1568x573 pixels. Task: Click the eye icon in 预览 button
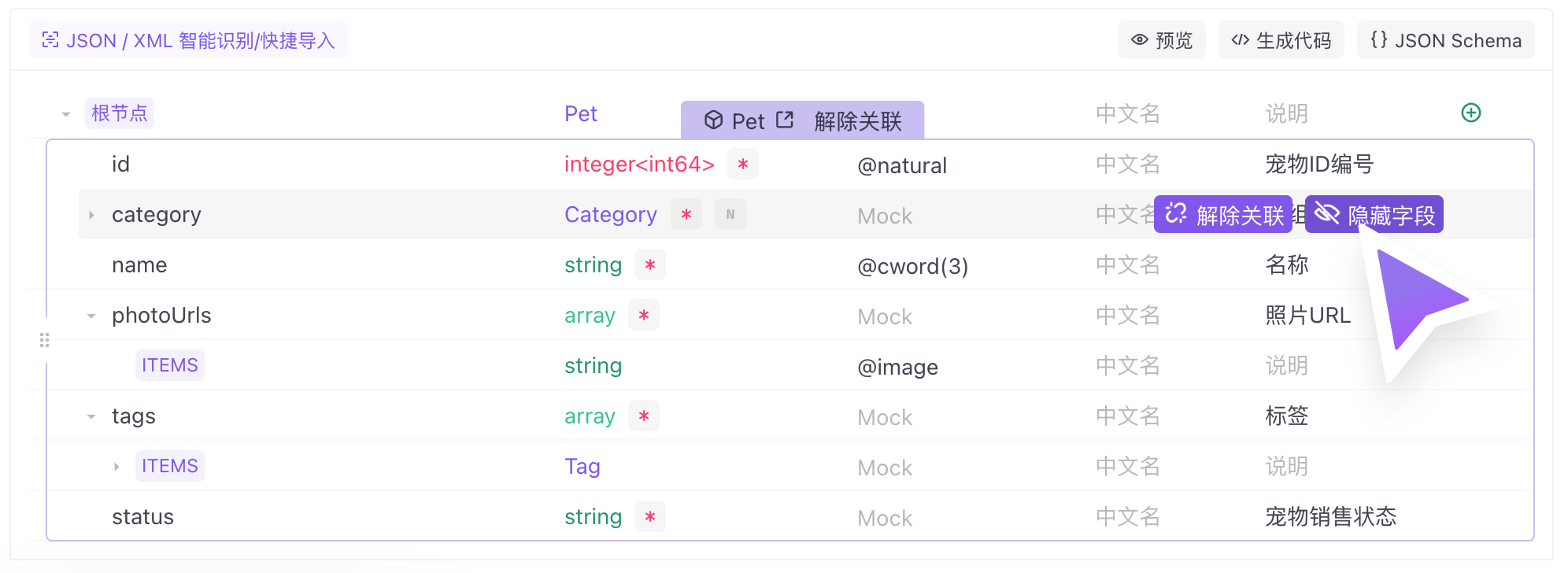[x=1139, y=39]
